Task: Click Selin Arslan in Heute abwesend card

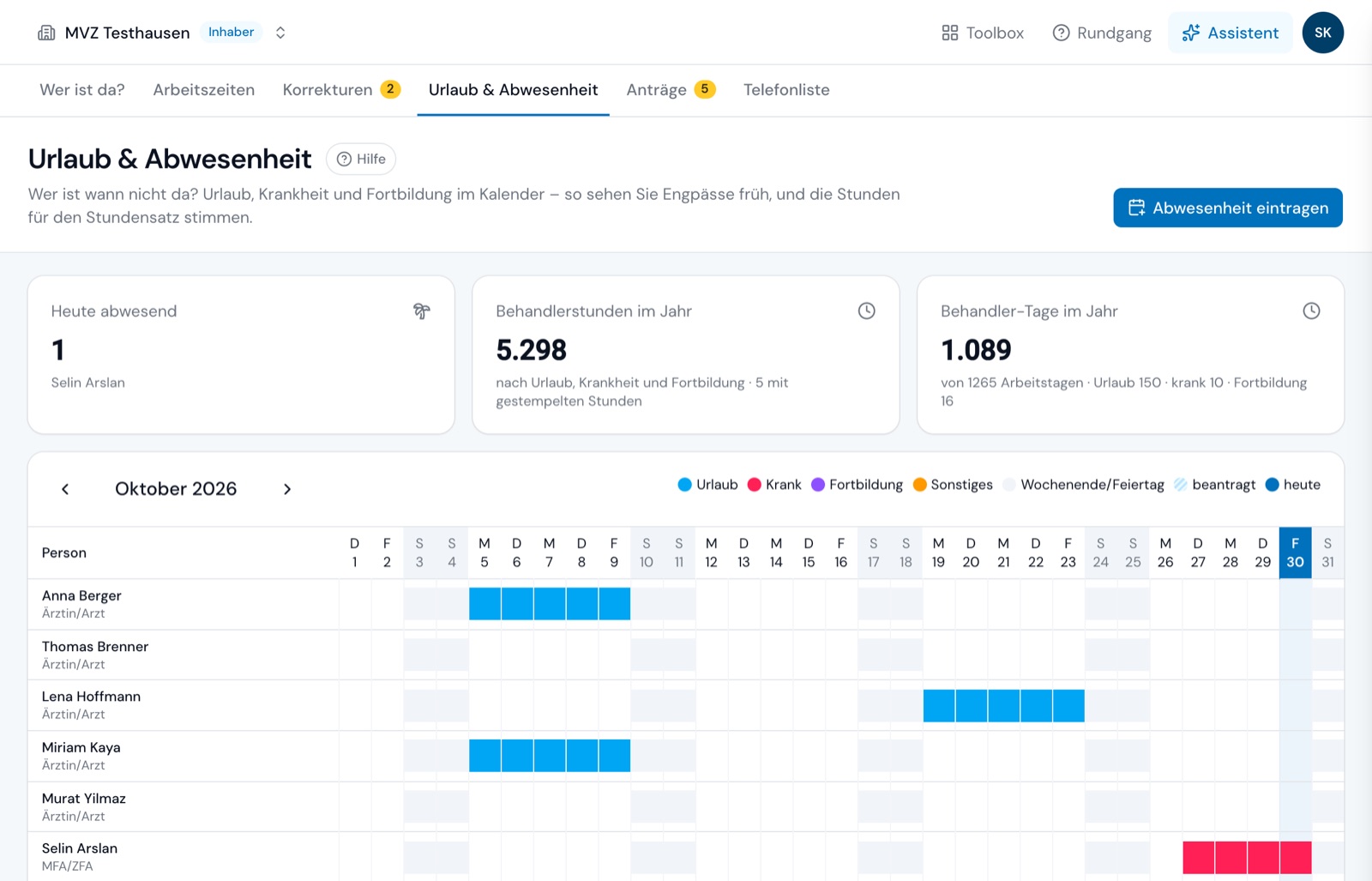Action: click(x=87, y=383)
